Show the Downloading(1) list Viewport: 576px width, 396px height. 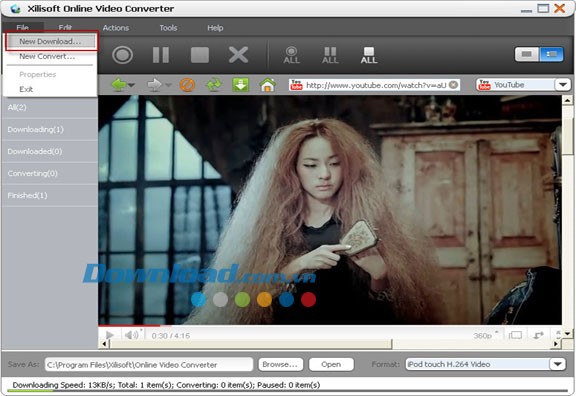tap(50, 129)
